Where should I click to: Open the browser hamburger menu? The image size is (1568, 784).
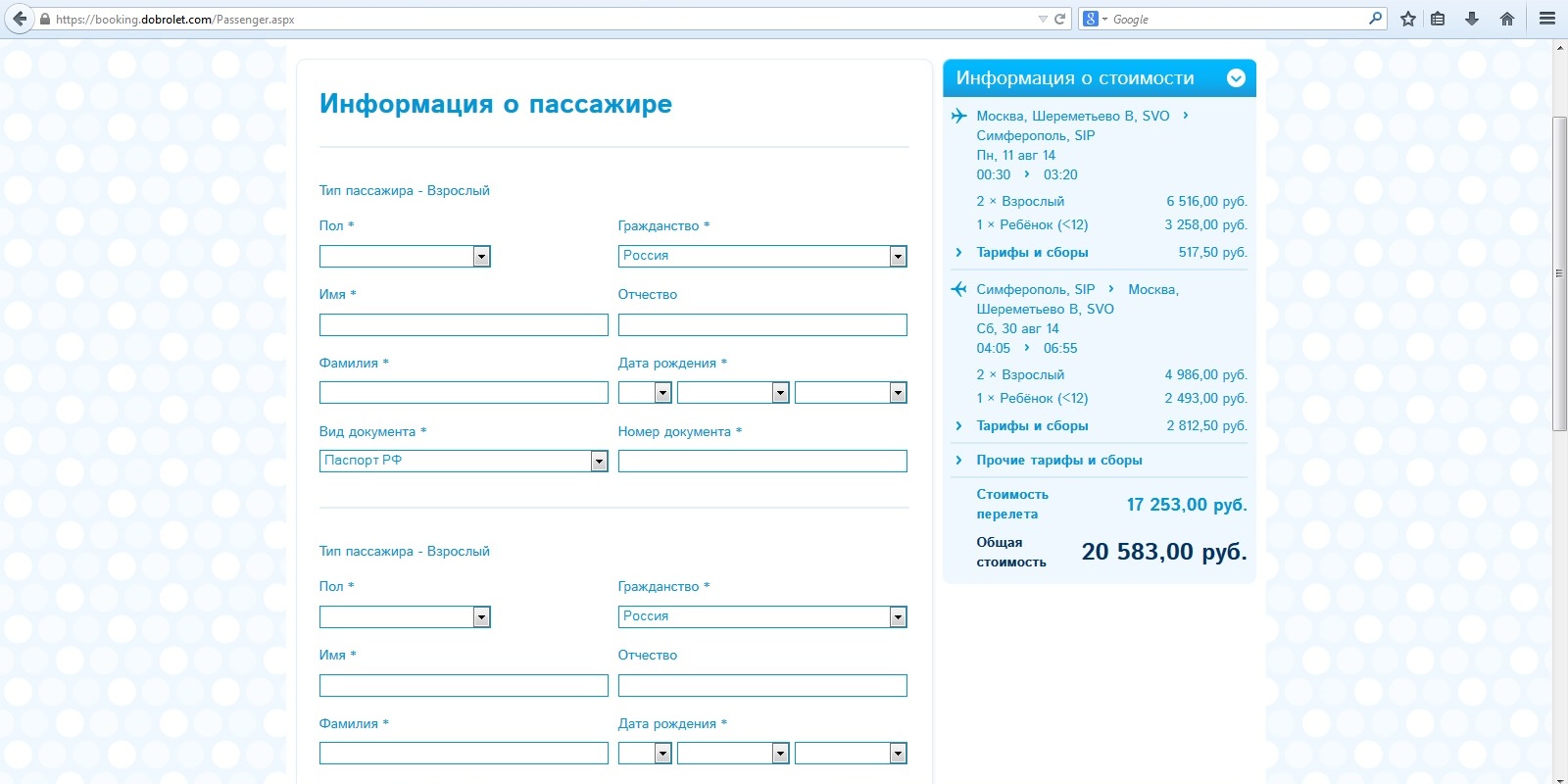1547,19
